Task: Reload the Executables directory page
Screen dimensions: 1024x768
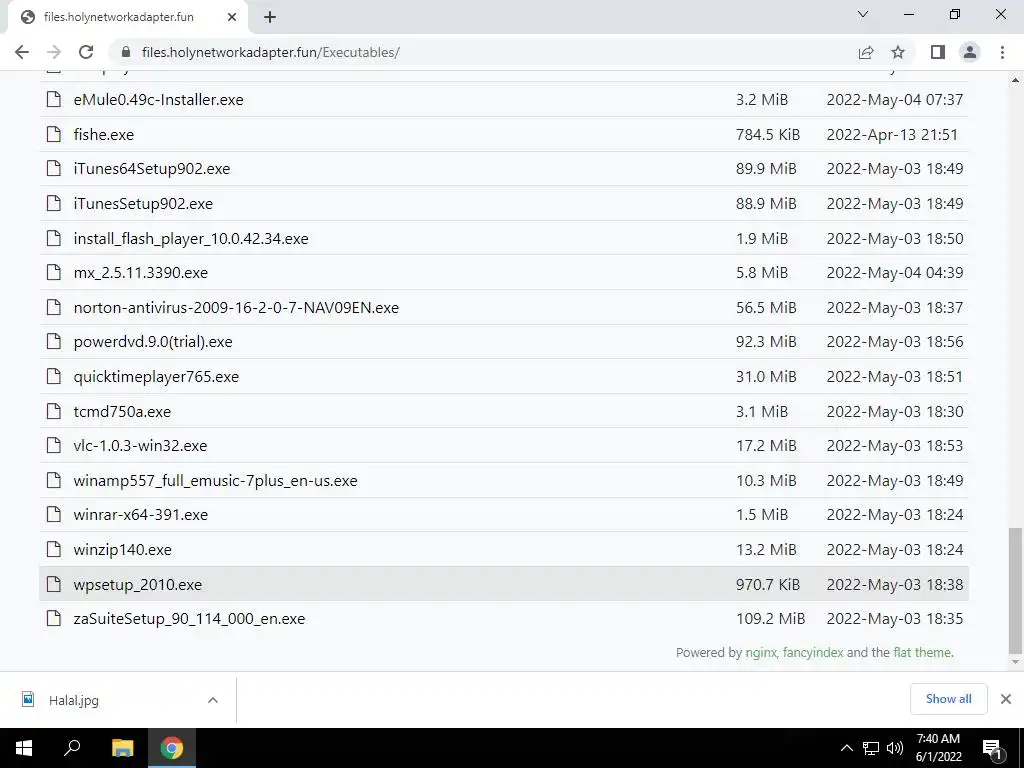Action: click(86, 52)
